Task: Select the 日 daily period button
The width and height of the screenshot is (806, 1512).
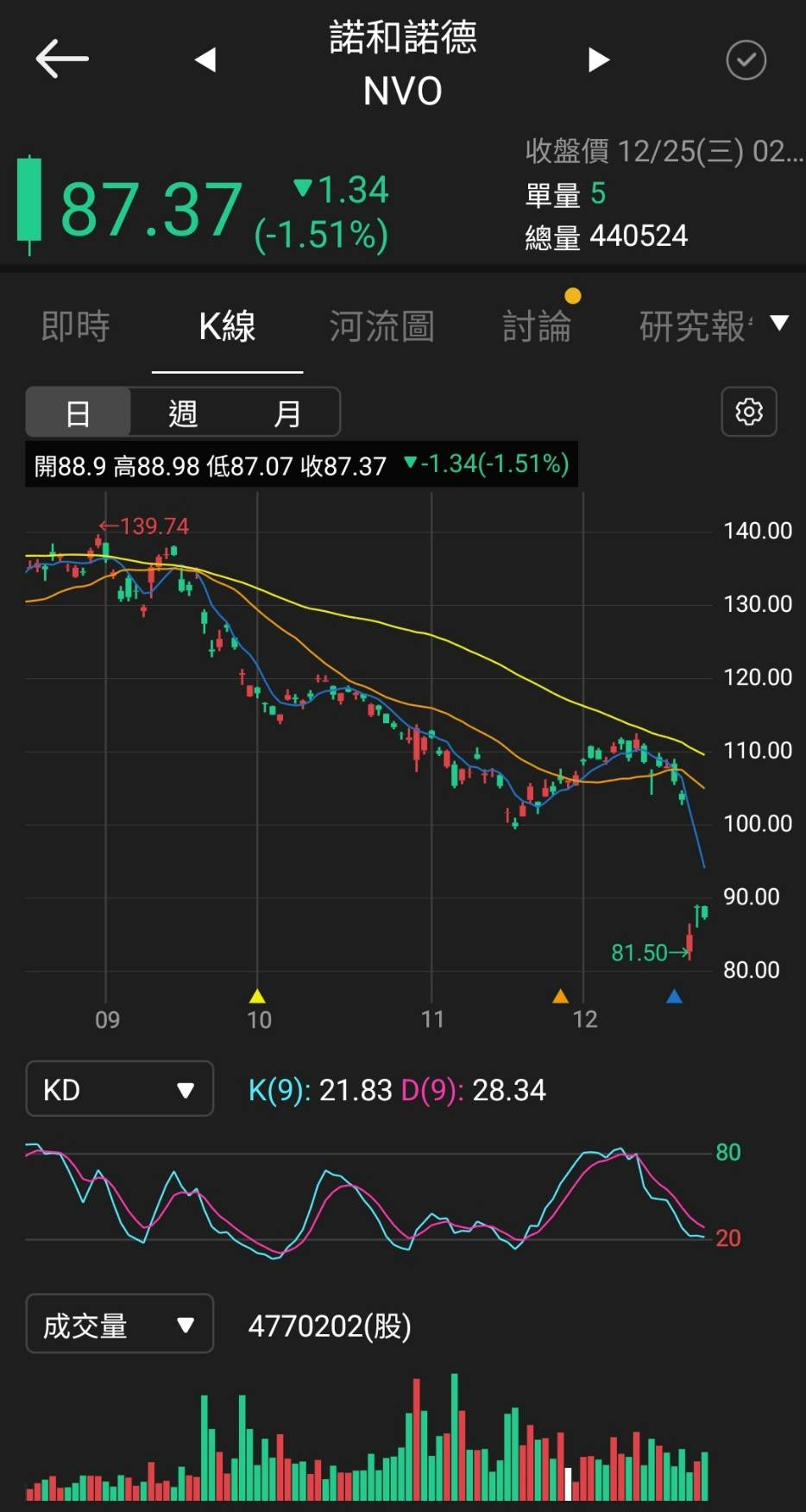Action: click(x=79, y=413)
